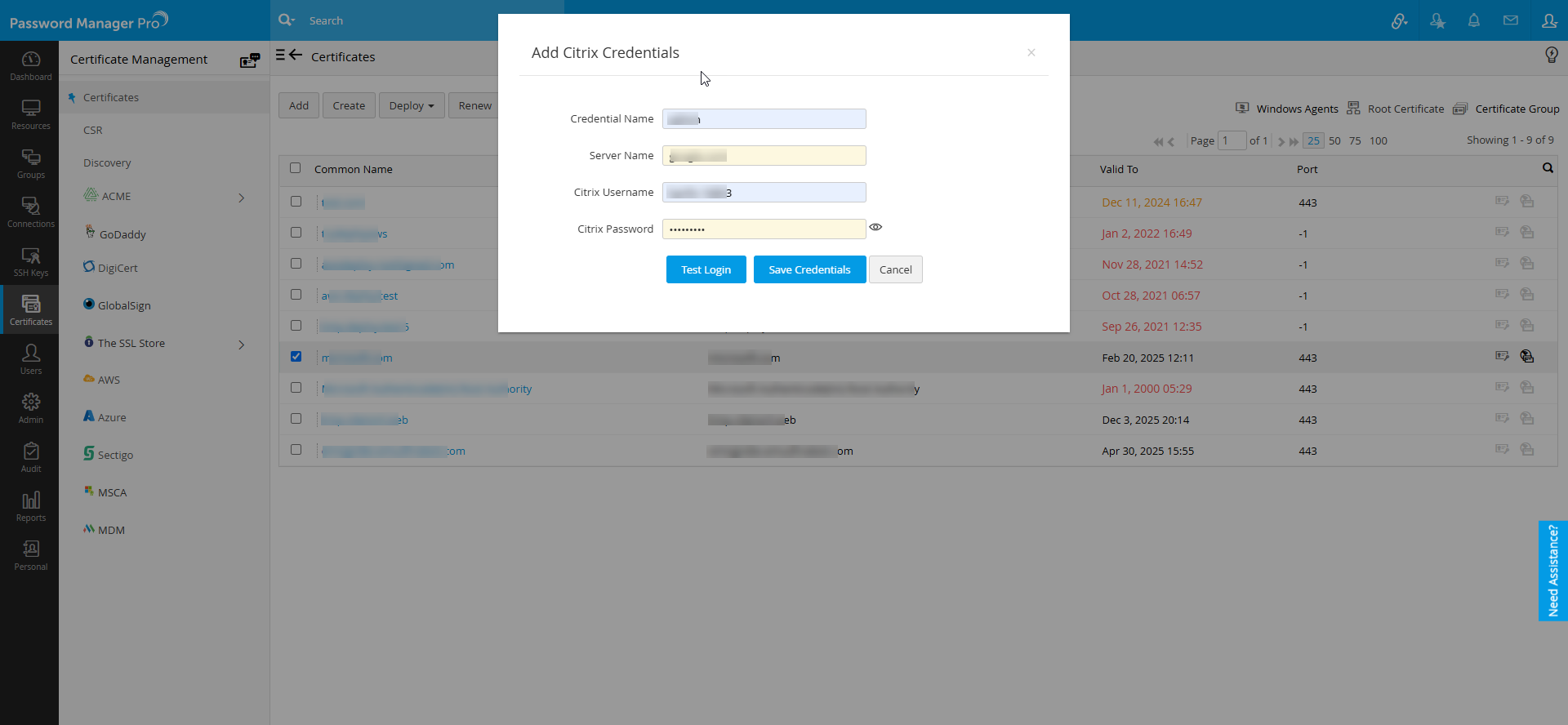
Task: Focus the Citrix Password field
Action: (x=764, y=229)
